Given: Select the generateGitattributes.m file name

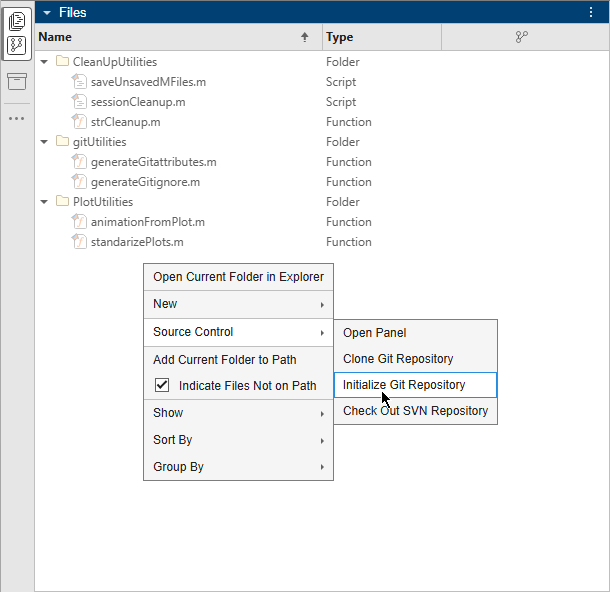Looking at the screenshot, I should point(154,162).
